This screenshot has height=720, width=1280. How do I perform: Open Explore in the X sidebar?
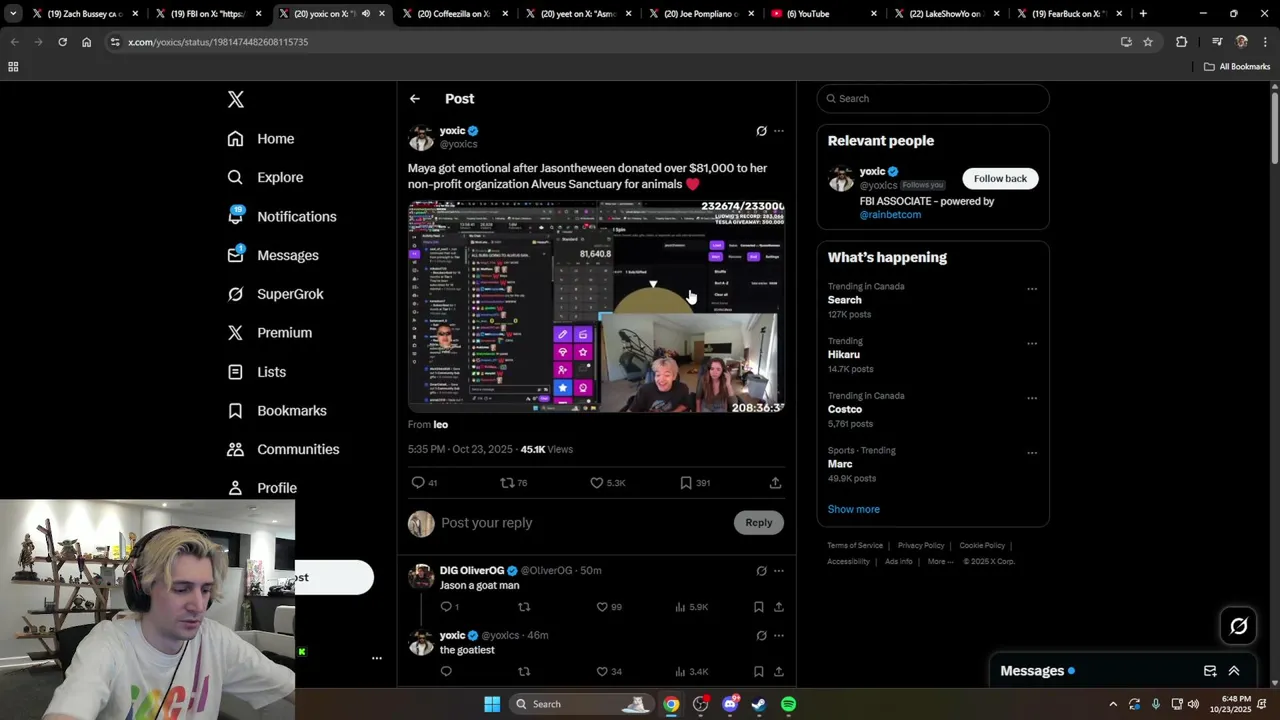265,177
